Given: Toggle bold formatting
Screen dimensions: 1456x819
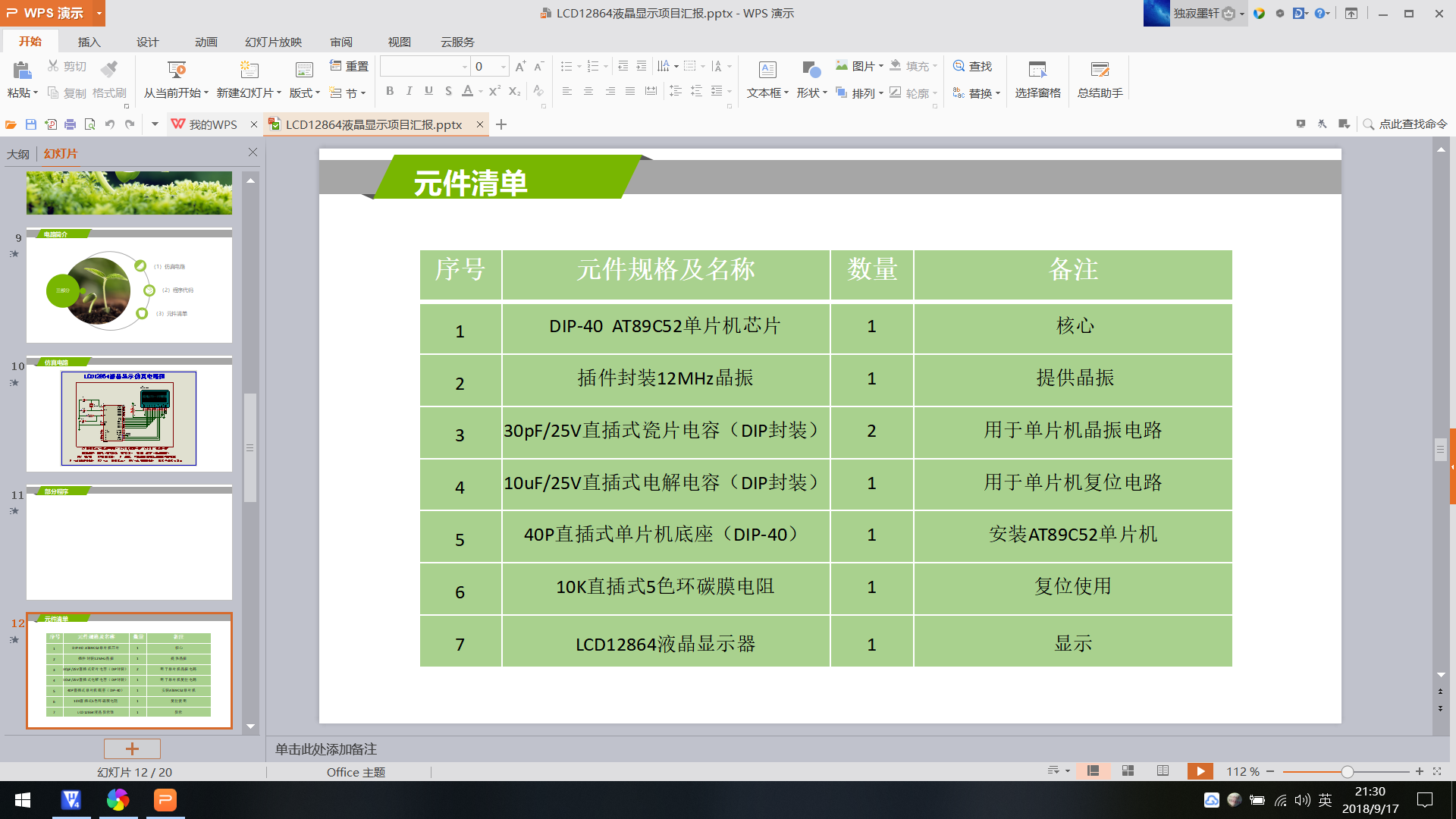Looking at the screenshot, I should coord(390,91).
